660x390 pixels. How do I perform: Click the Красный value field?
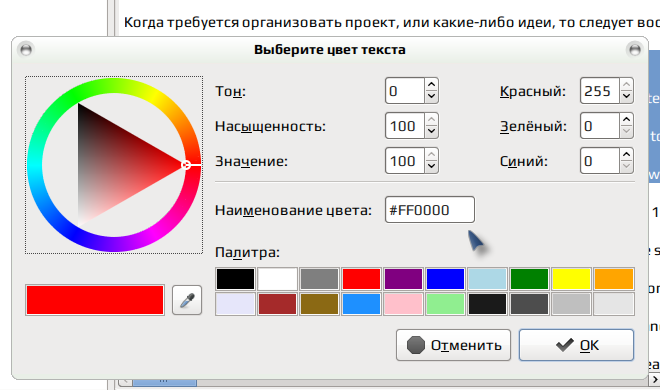[600, 90]
